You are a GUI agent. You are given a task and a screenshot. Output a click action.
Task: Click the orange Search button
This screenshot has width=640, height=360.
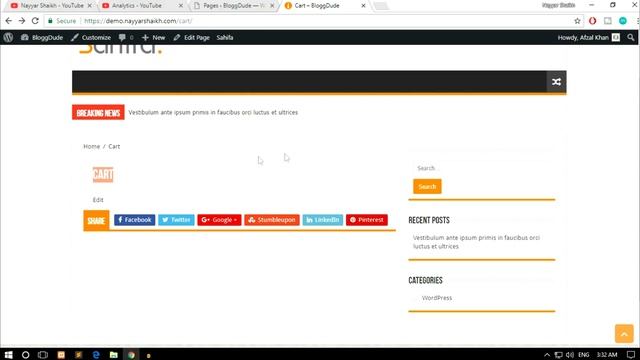[427, 187]
